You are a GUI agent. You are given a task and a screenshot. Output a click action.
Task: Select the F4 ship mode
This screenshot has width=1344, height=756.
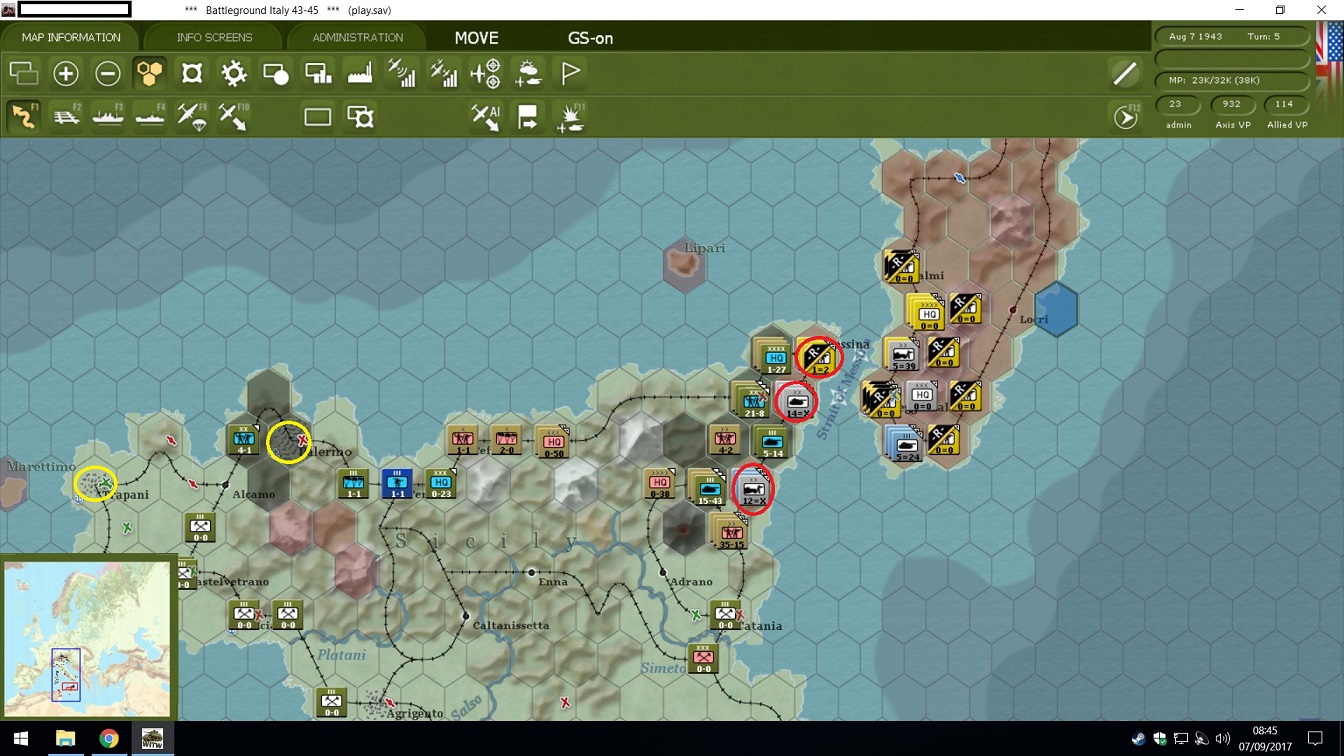tap(150, 117)
